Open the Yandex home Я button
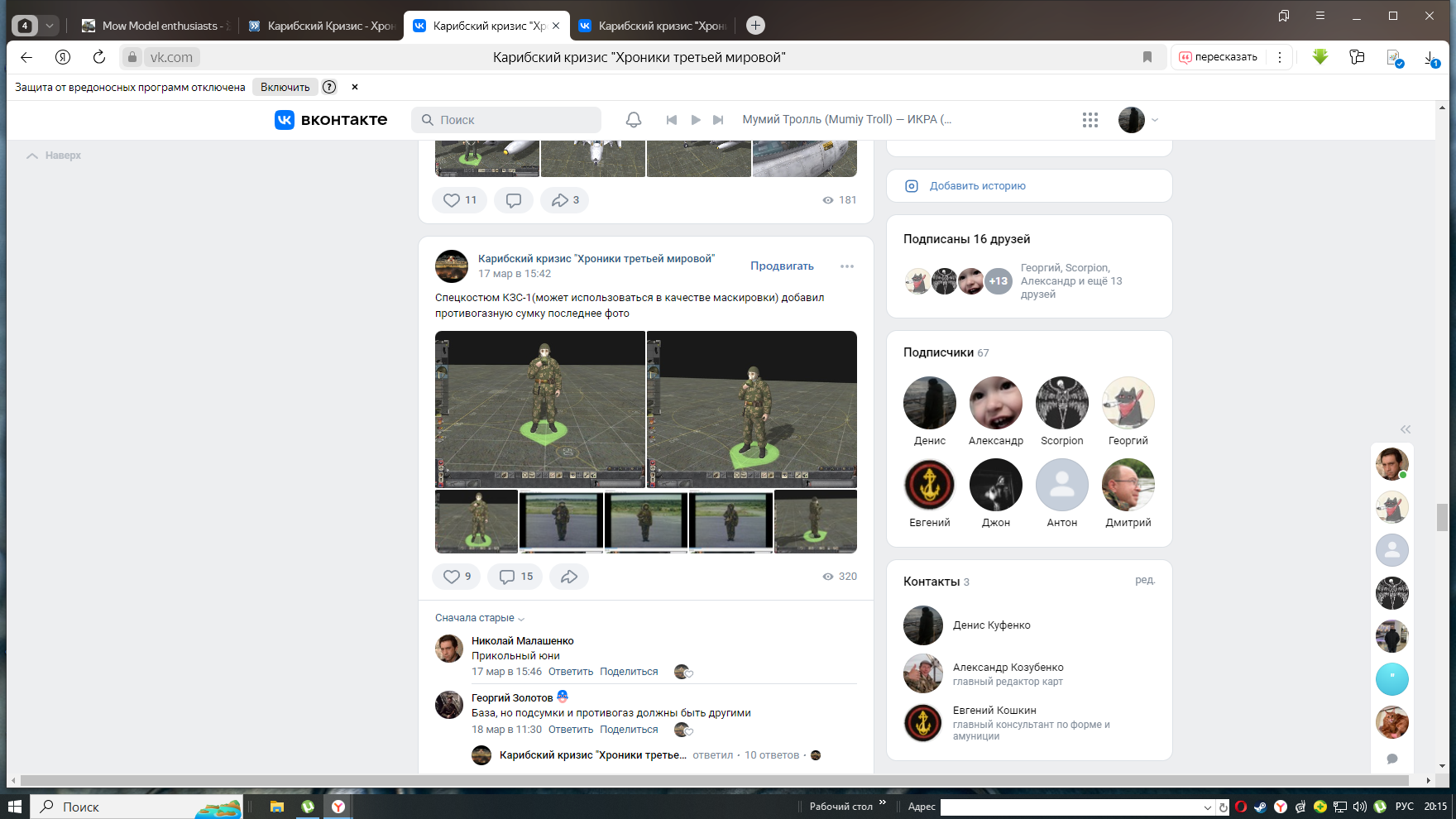 pyautogui.click(x=63, y=57)
